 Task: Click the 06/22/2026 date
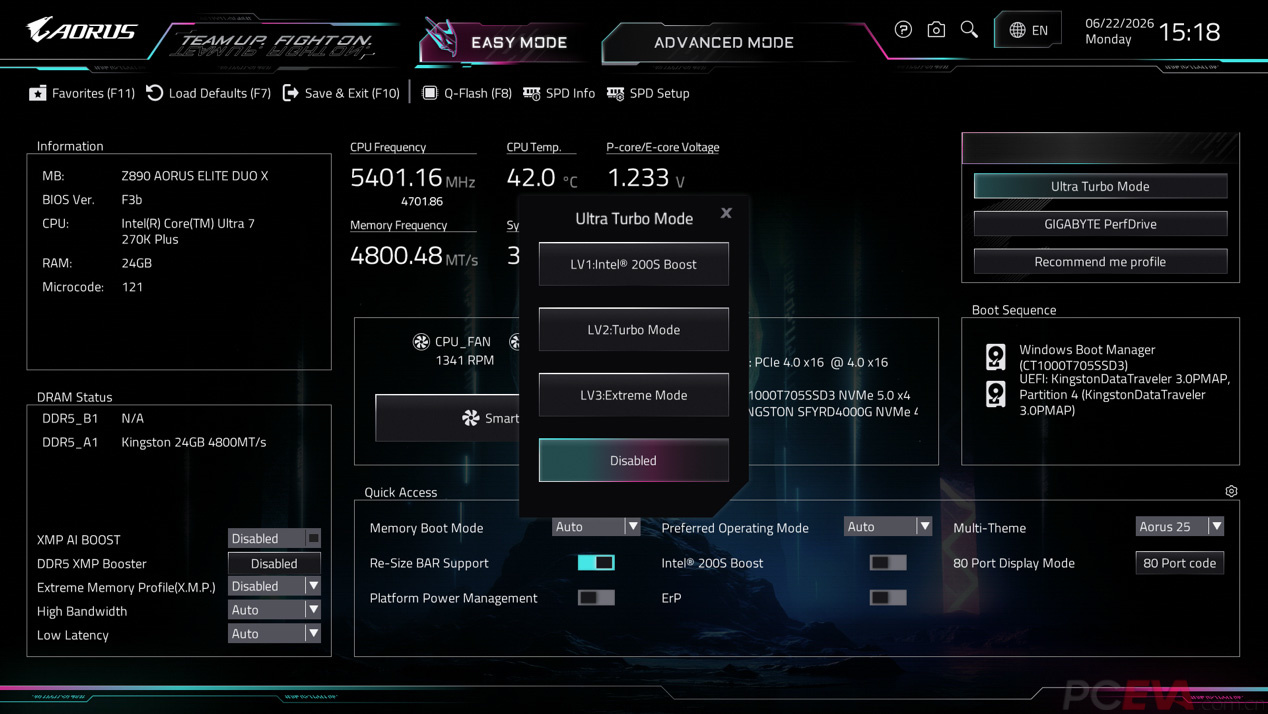[x=1119, y=23]
